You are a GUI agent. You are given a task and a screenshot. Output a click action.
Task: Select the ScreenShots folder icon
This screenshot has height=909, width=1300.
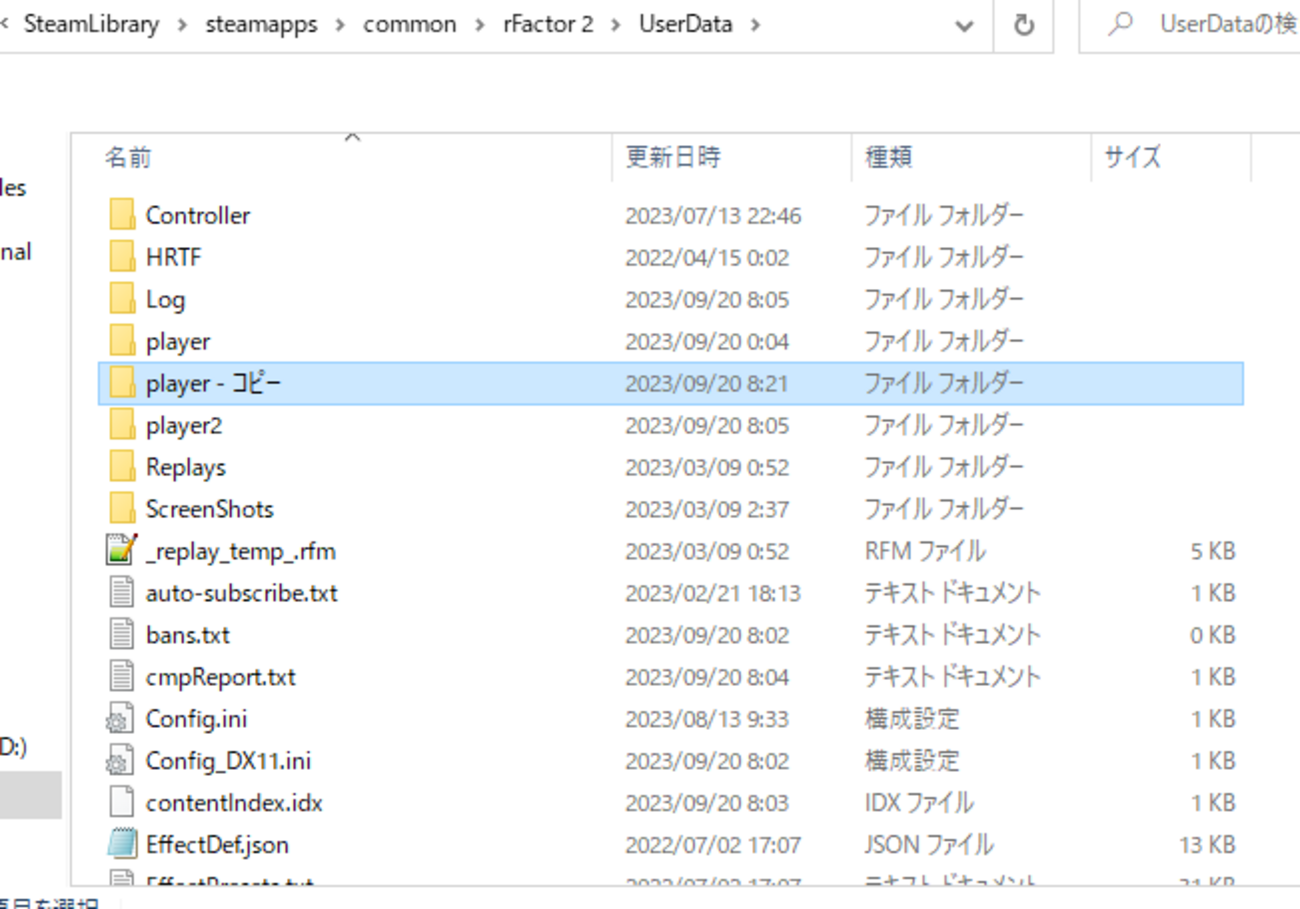(122, 509)
